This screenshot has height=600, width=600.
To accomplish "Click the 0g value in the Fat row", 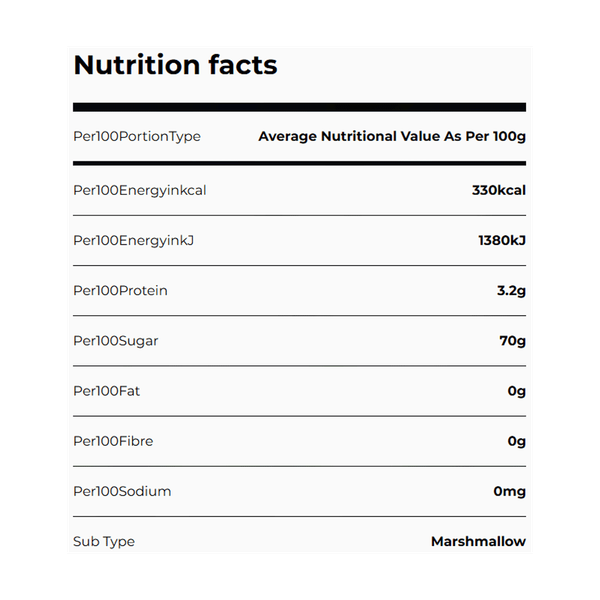I will (x=516, y=391).
